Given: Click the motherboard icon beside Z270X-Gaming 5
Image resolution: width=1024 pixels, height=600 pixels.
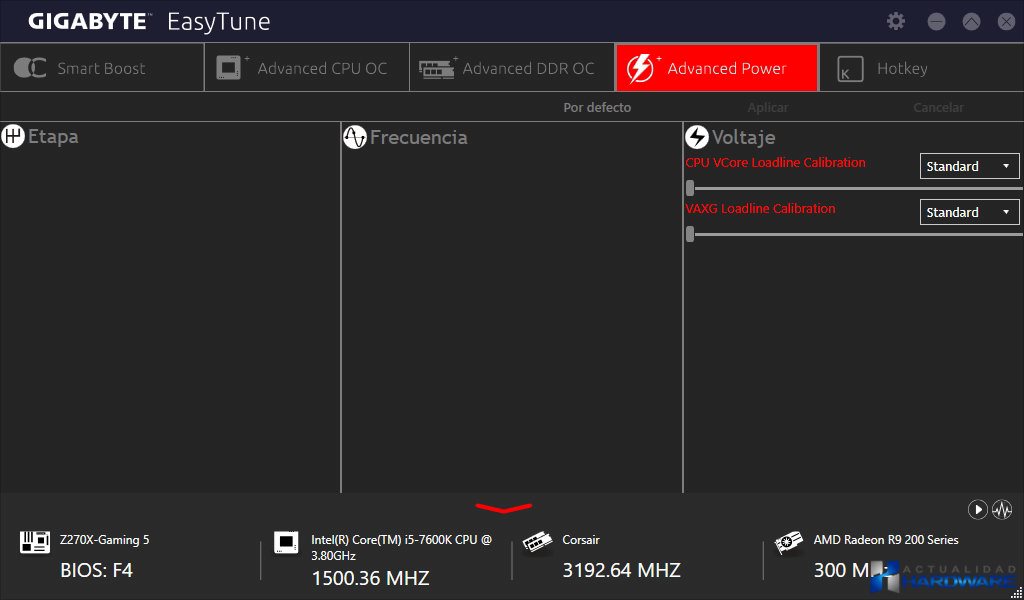Looking at the screenshot, I should coord(35,542).
